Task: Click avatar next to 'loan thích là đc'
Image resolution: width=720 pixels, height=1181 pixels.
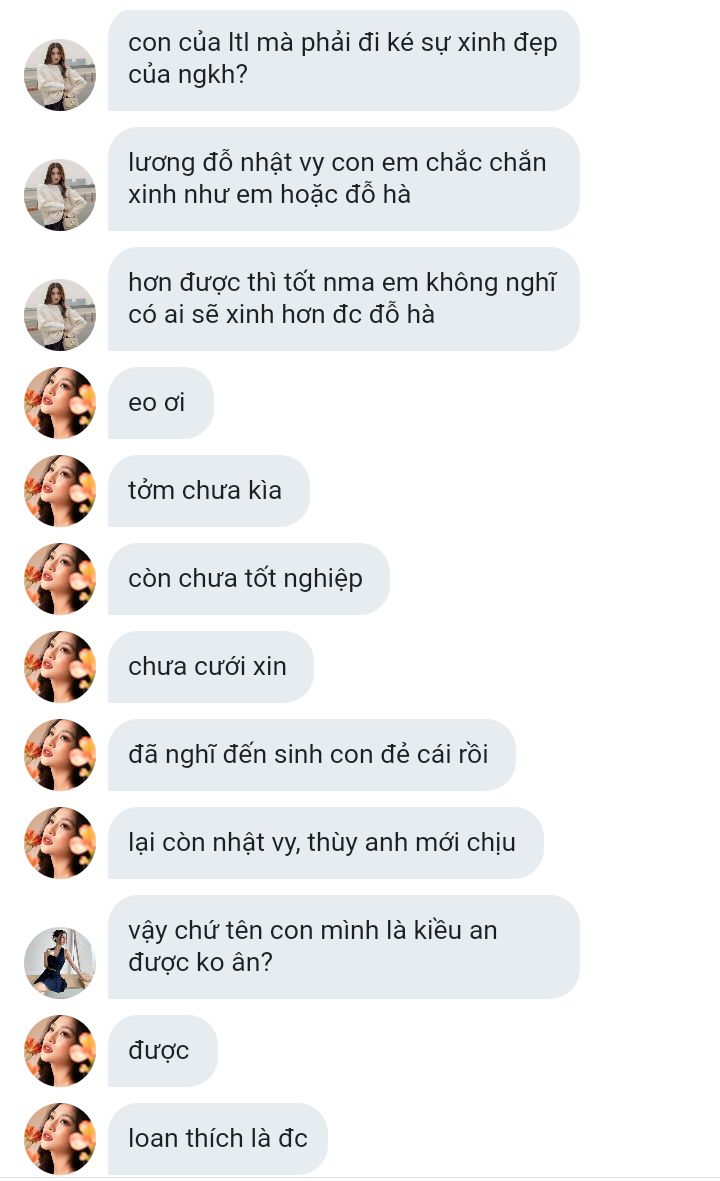Action: tap(60, 1139)
